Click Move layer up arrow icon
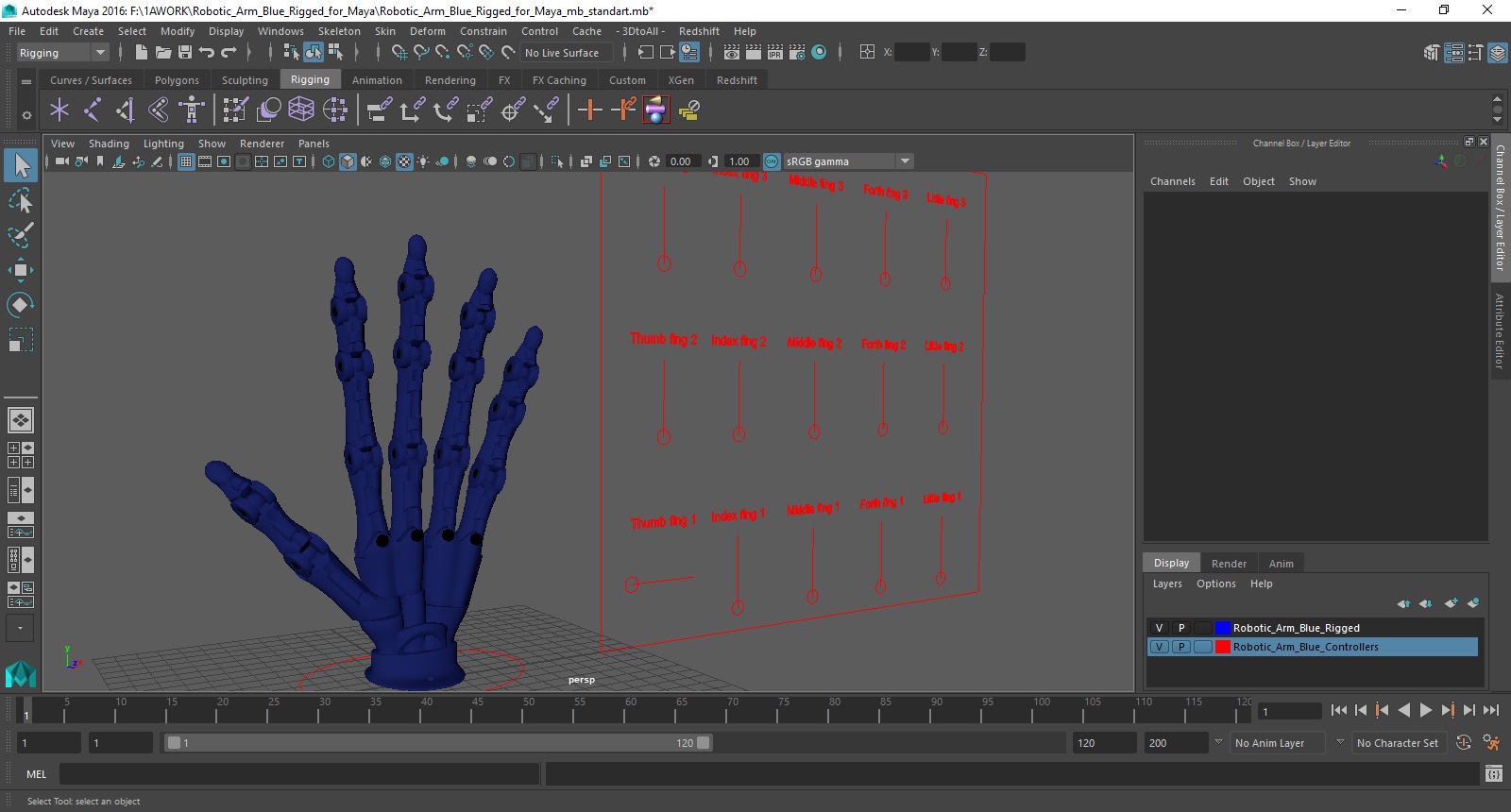The image size is (1511, 812). tap(1403, 603)
